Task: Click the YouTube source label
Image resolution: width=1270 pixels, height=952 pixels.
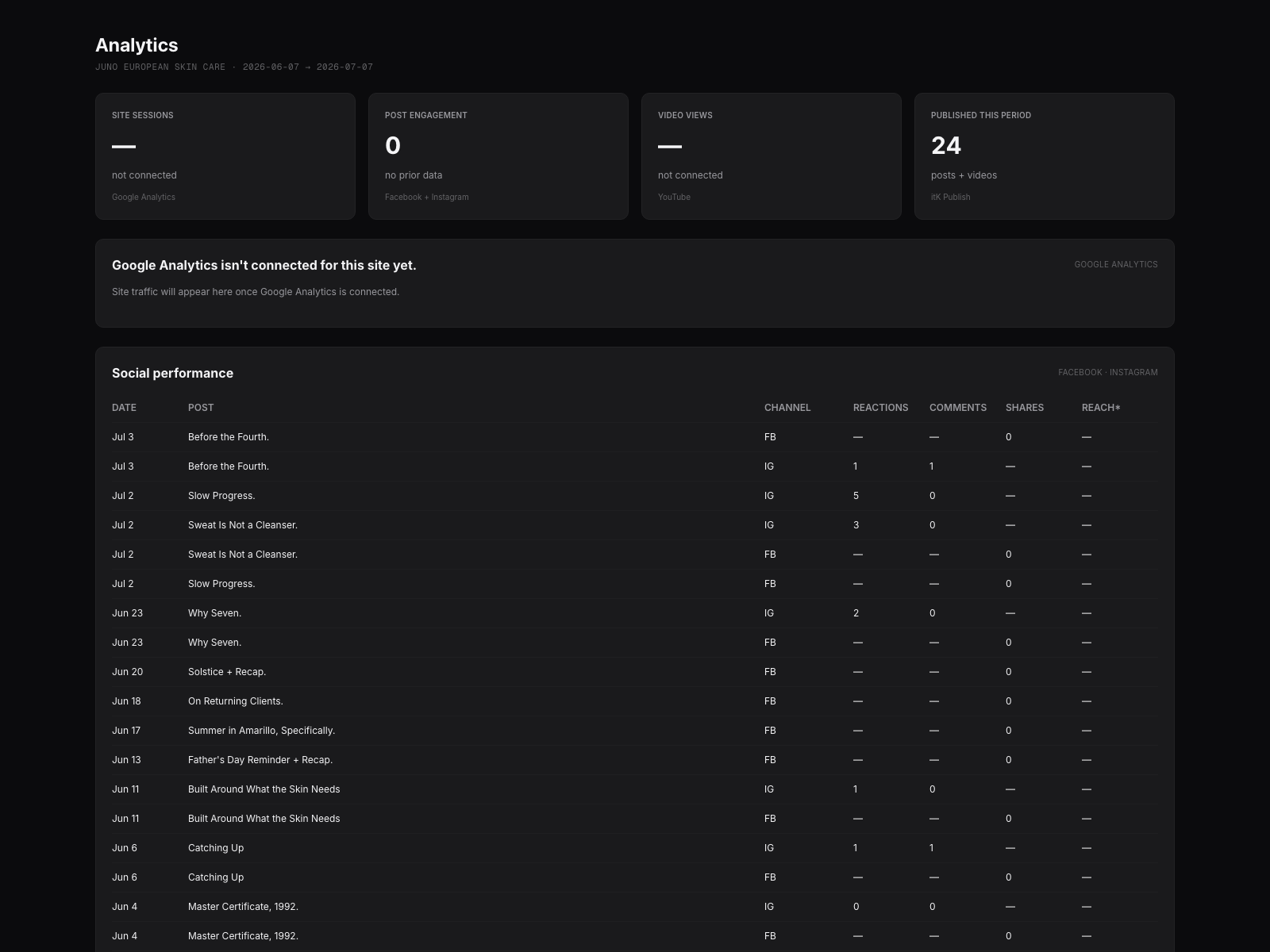Action: (x=674, y=197)
